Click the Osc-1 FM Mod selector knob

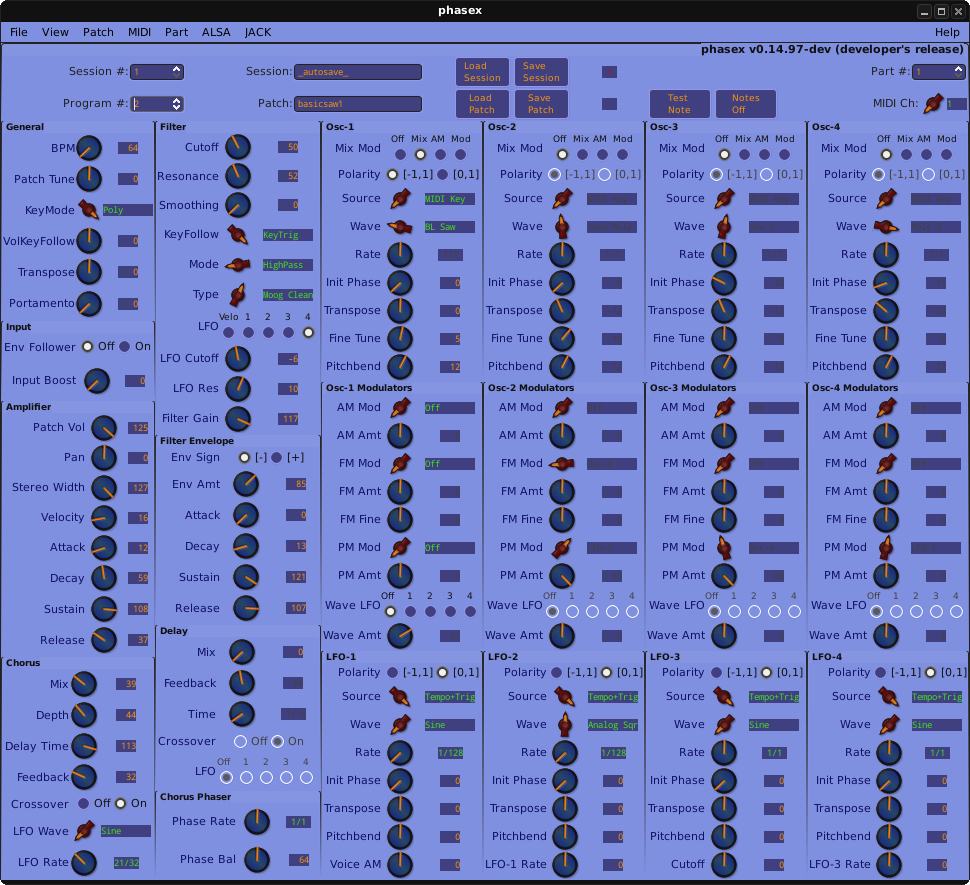[400, 463]
